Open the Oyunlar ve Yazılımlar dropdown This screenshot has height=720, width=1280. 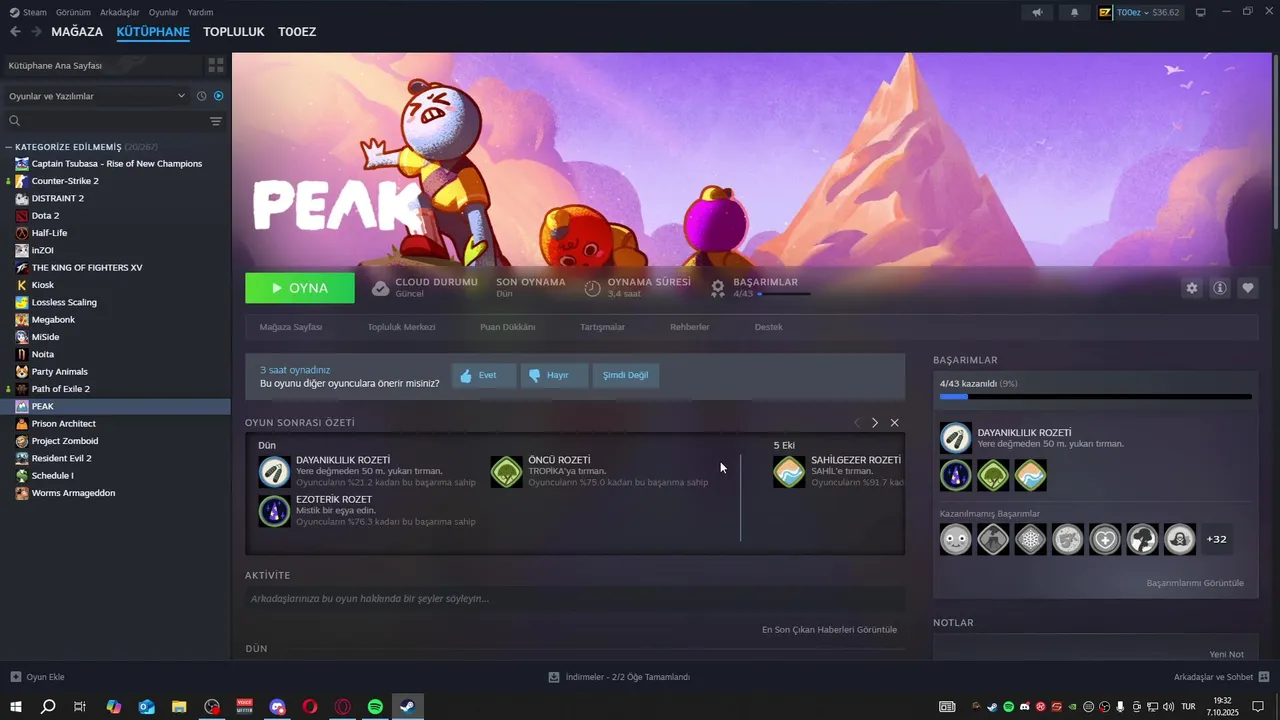pos(97,96)
